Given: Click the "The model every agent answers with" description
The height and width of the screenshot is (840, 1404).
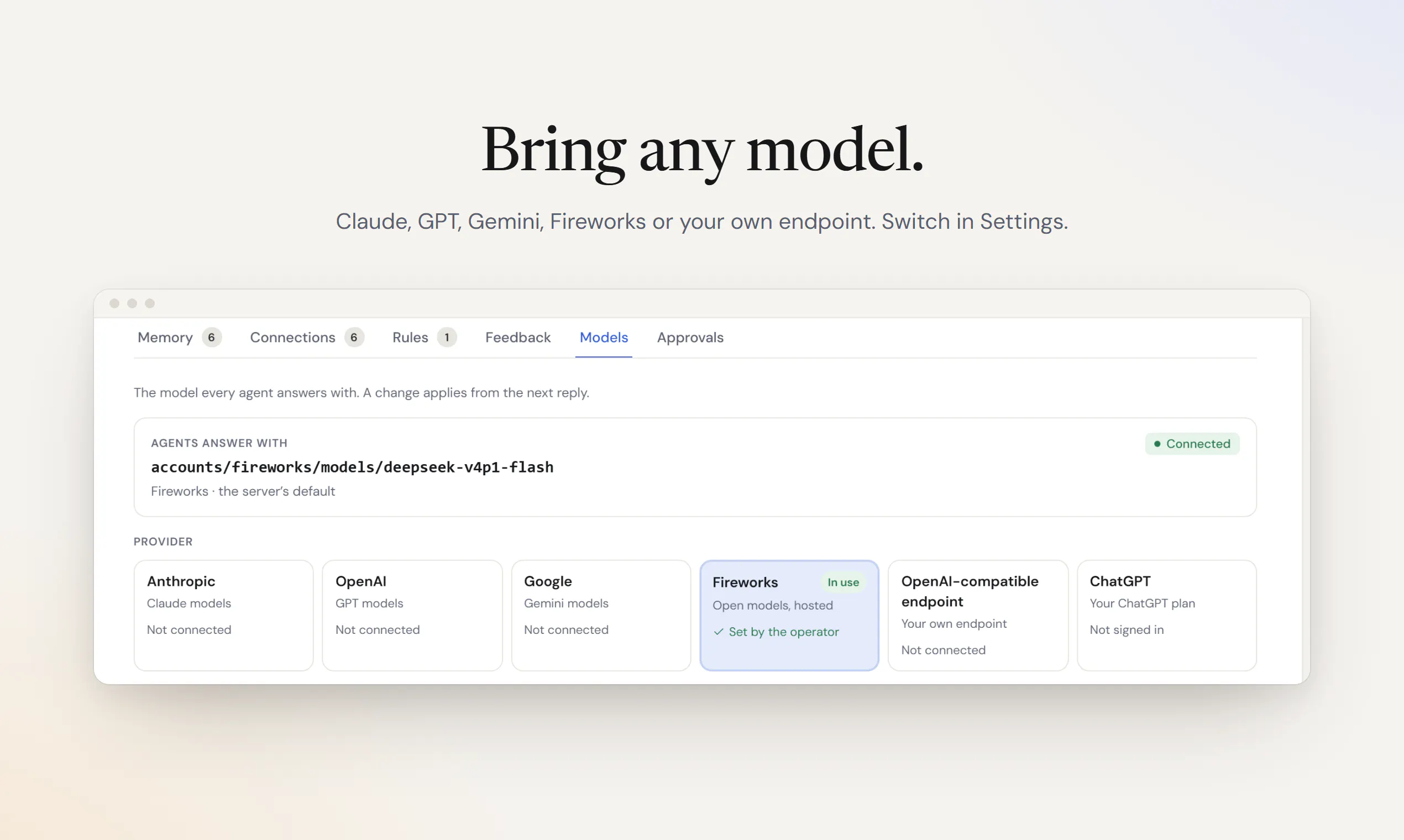Looking at the screenshot, I should 361,393.
